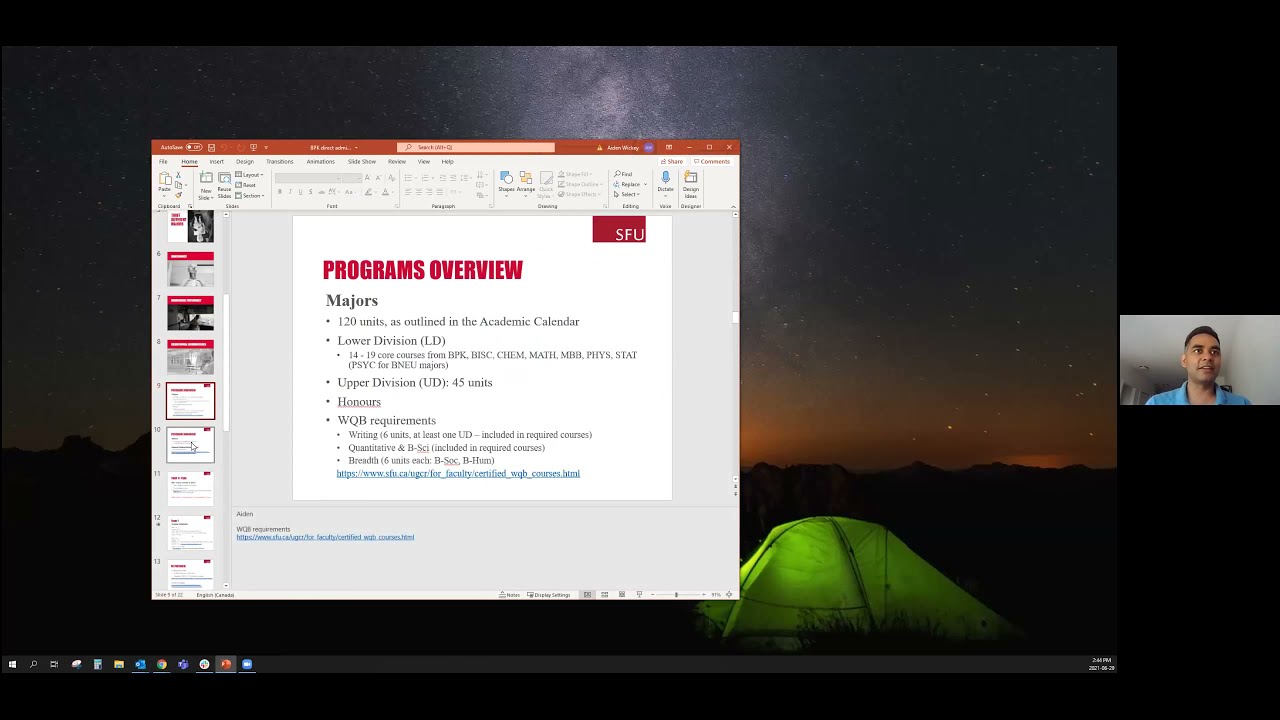Open the WQB link in notes pane
Viewport: 1280px width, 720px height.
[x=325, y=537]
